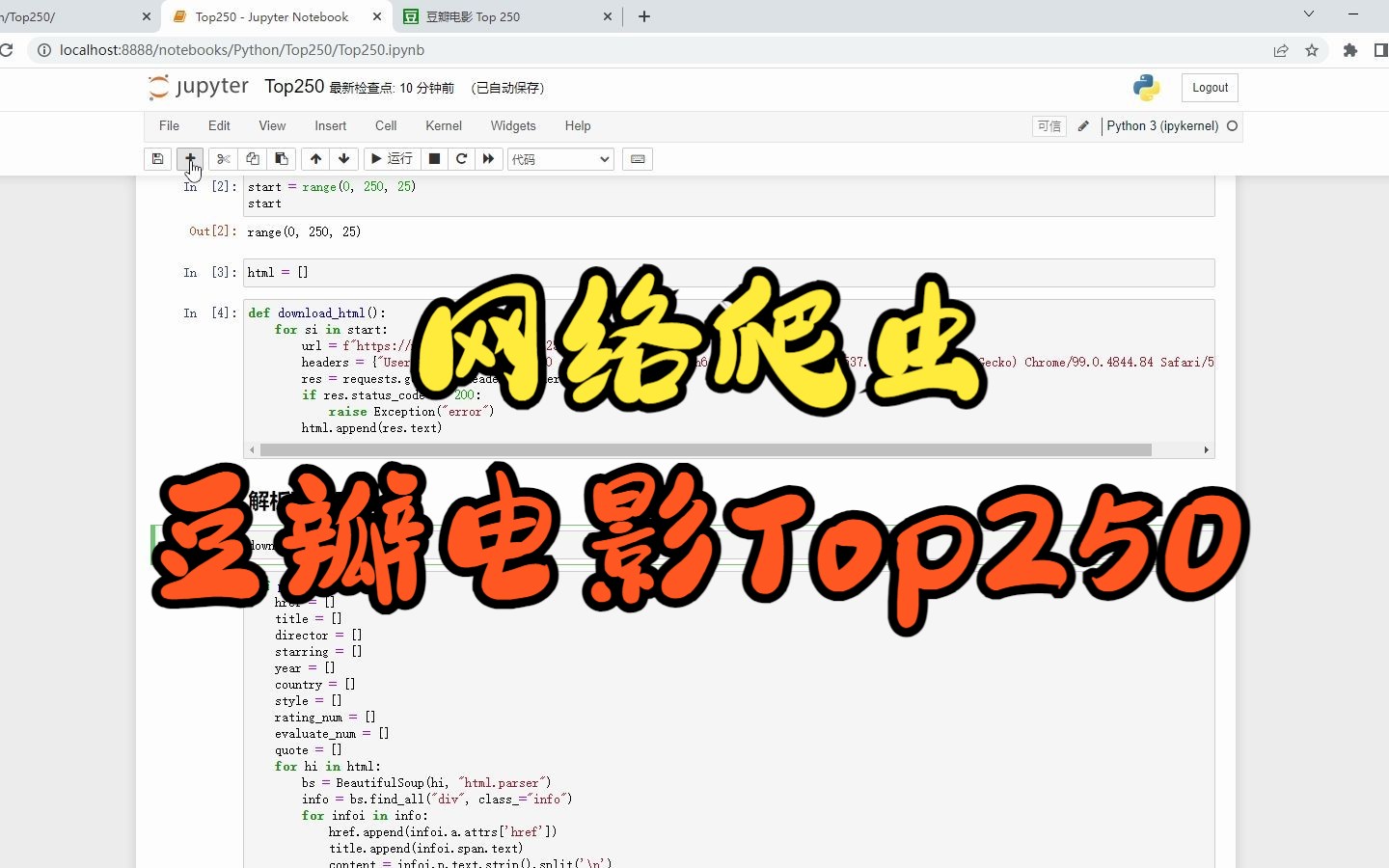1389x868 pixels.
Task: Restart the kernel icon
Action: point(461,159)
